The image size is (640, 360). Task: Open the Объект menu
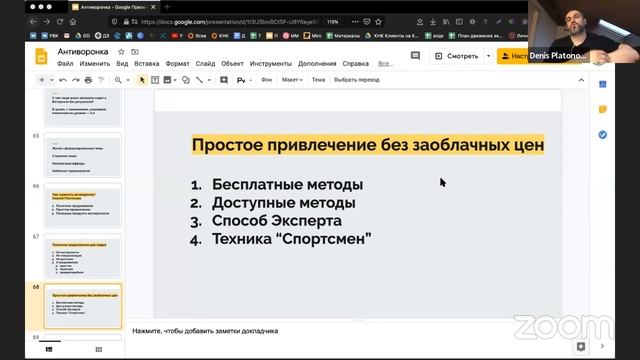pyautogui.click(x=232, y=64)
